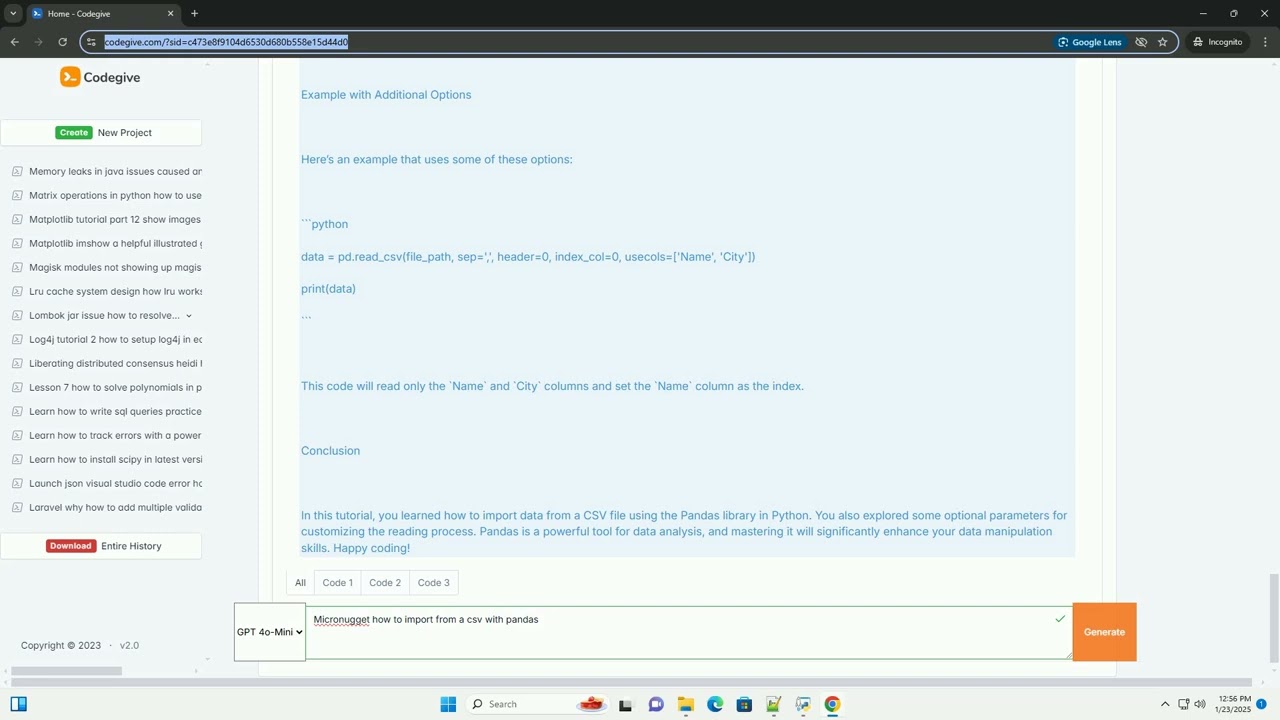Open Task View on the taskbar
This screenshot has width=1280, height=720.
626,704
